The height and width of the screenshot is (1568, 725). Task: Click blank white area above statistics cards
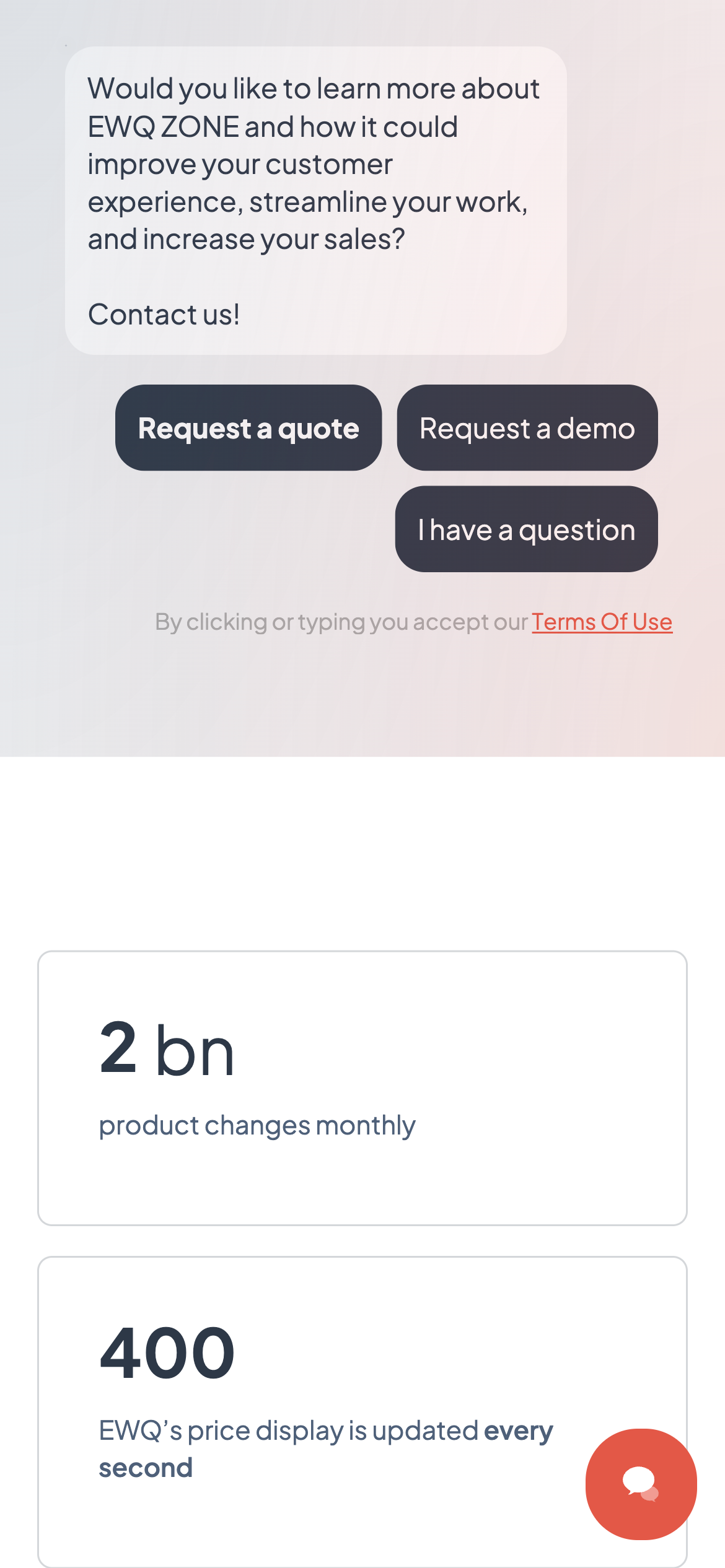click(362, 853)
